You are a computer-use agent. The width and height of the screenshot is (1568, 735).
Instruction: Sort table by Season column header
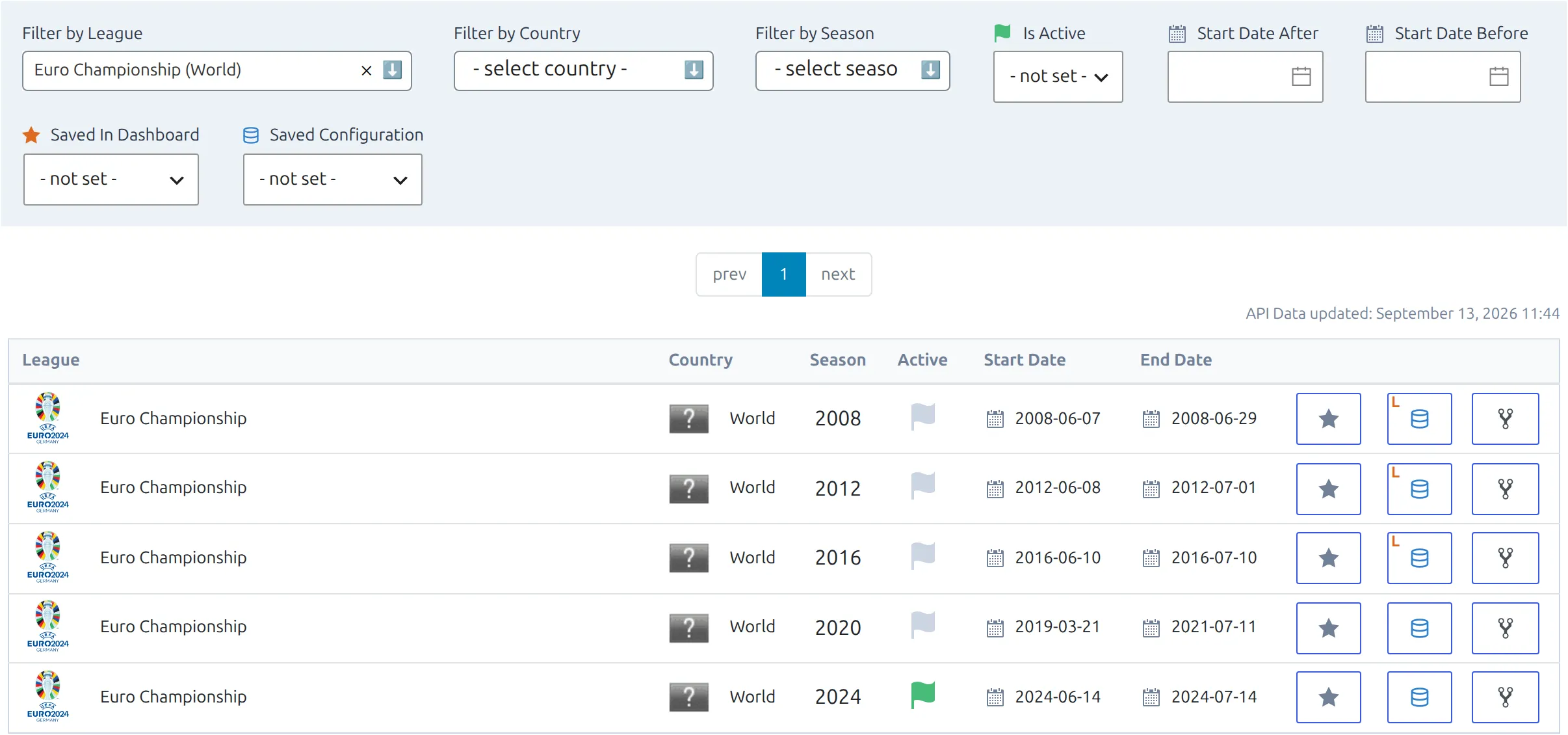pyautogui.click(x=837, y=360)
